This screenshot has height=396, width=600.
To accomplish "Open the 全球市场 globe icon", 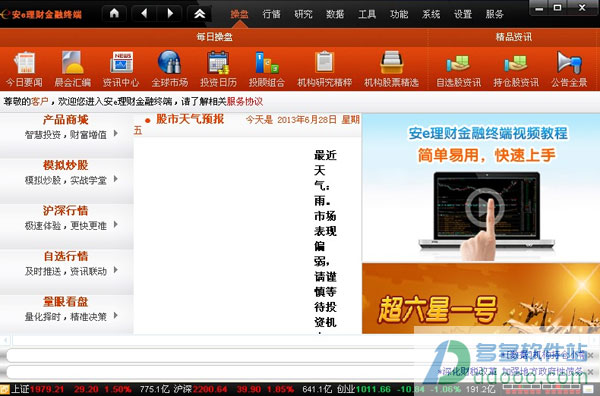I will coord(170,62).
